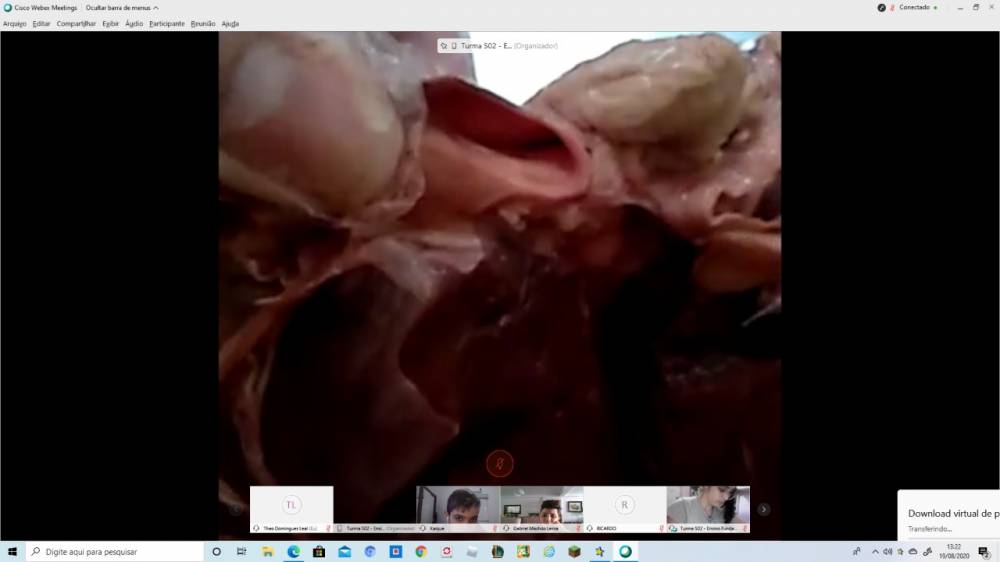Open the Compartilhar menu

click(x=76, y=23)
